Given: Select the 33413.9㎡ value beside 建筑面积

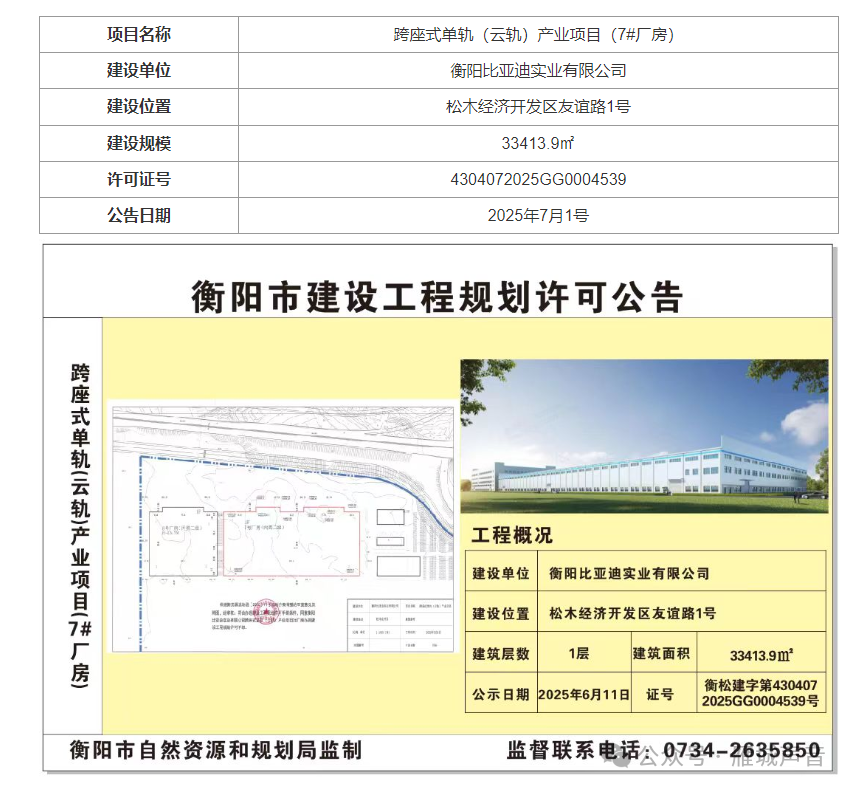Looking at the screenshot, I should click(761, 655).
